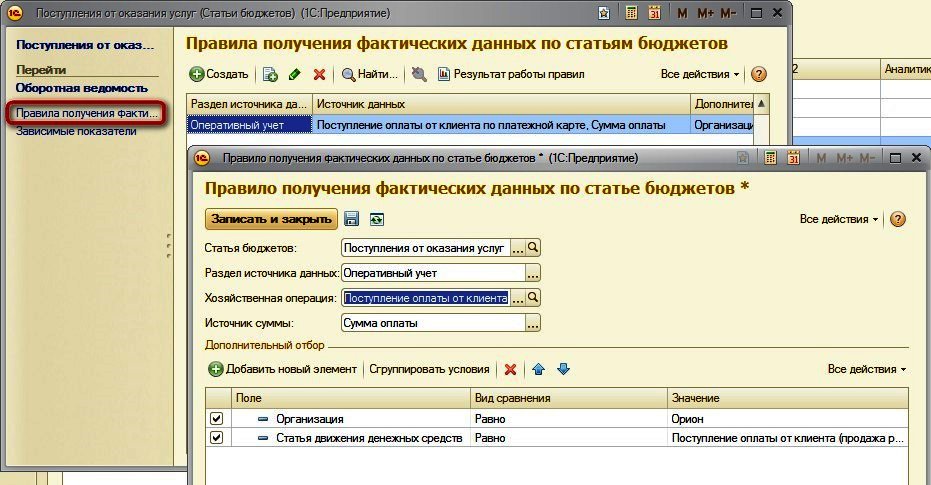
Task: Open Оборотная ведомость in navigation panel
Action: point(82,88)
